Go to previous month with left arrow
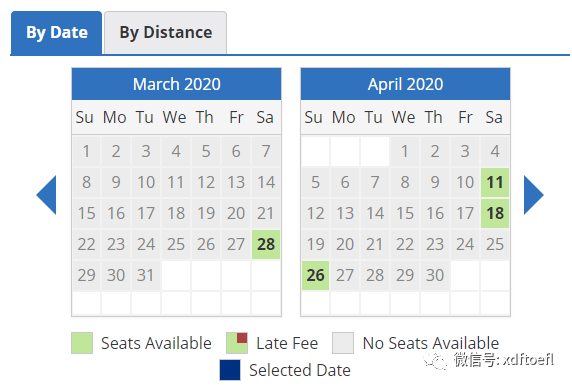572x386 pixels. [47, 195]
